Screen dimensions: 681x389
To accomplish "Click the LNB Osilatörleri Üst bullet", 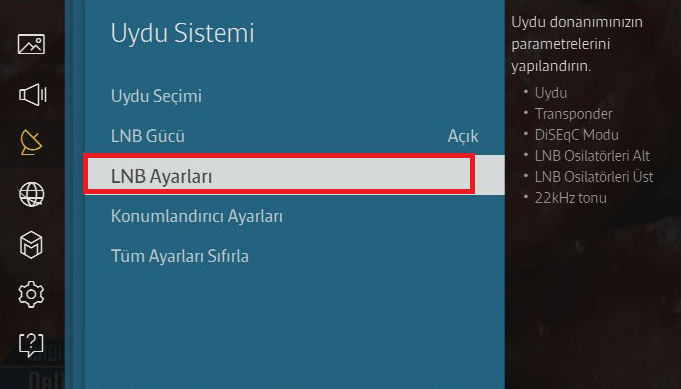I will point(594,176).
